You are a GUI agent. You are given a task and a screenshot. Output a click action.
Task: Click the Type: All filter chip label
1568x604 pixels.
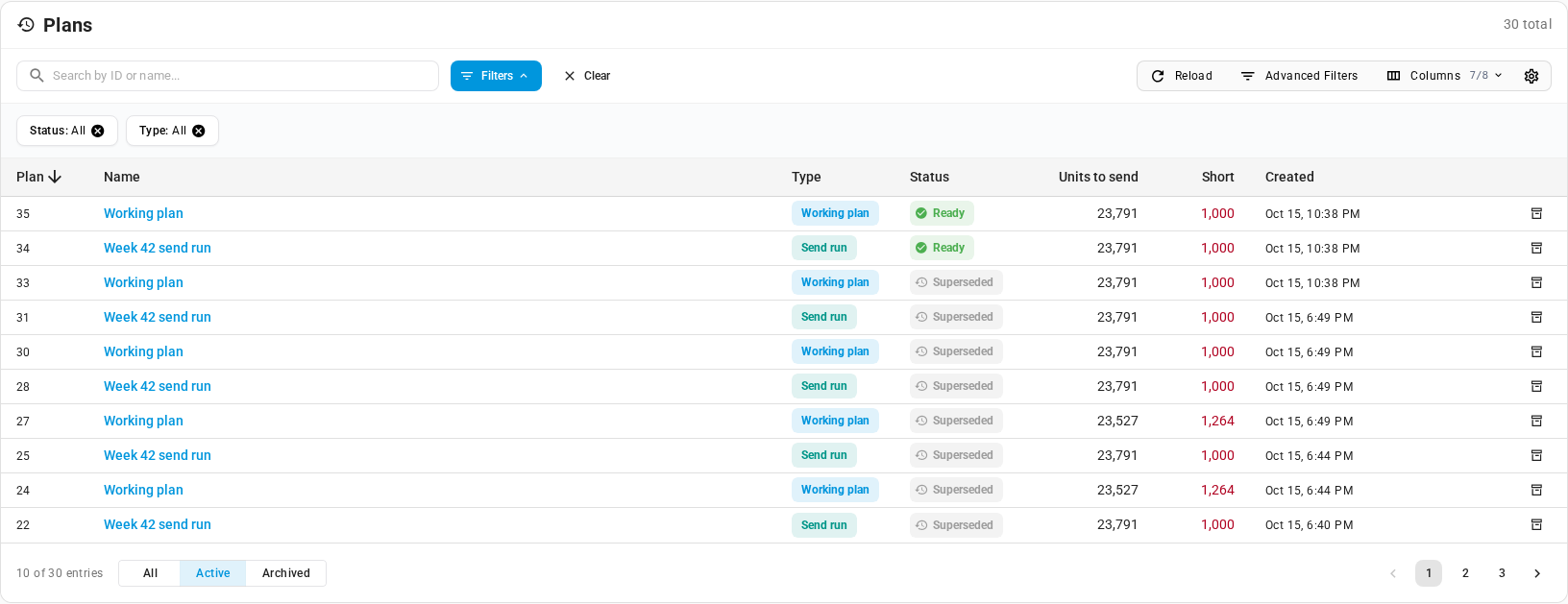coord(162,131)
